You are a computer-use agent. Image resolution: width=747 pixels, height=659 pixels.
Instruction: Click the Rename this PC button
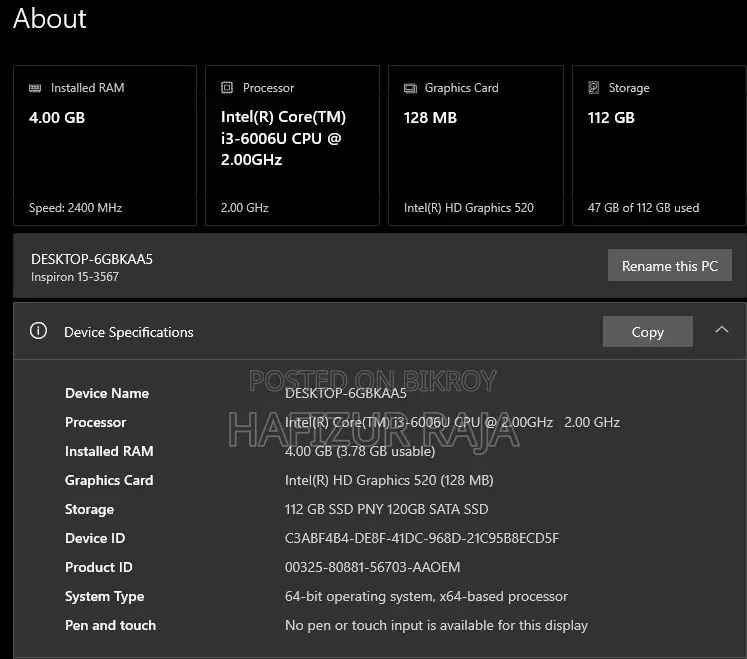[669, 265]
